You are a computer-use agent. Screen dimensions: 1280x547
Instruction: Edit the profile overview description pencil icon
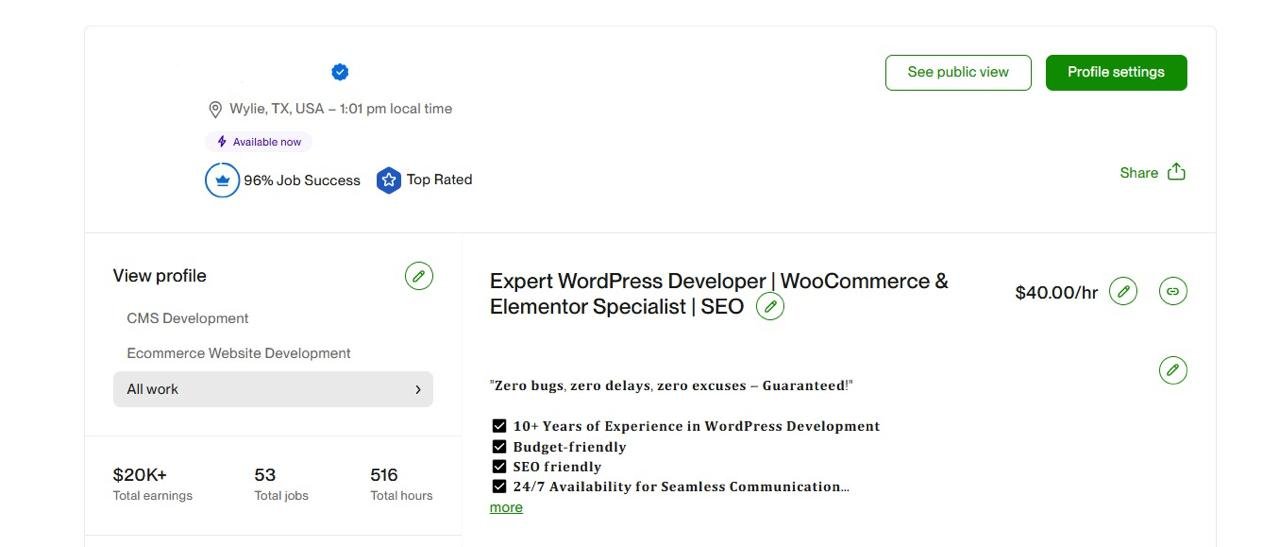click(x=1173, y=370)
